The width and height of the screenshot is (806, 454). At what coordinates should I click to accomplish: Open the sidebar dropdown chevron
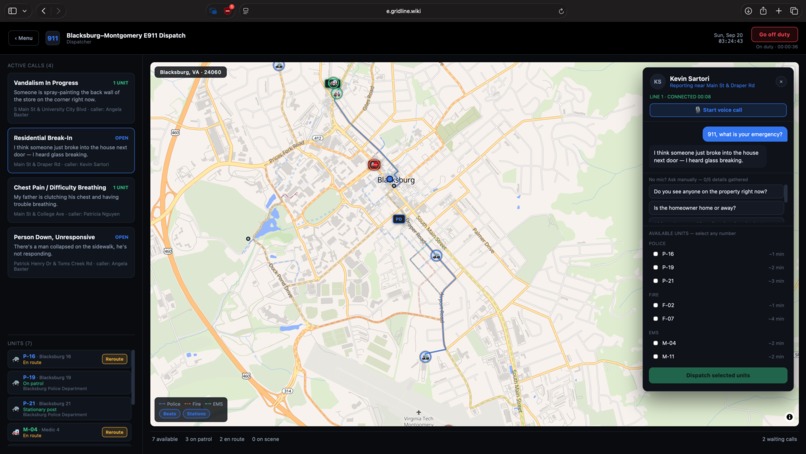tap(24, 11)
